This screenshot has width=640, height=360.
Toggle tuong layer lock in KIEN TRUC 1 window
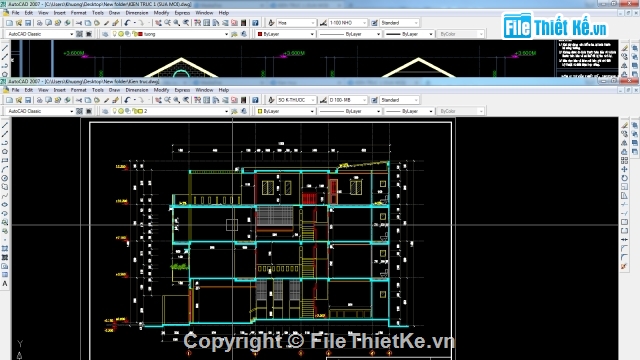click(x=135, y=34)
